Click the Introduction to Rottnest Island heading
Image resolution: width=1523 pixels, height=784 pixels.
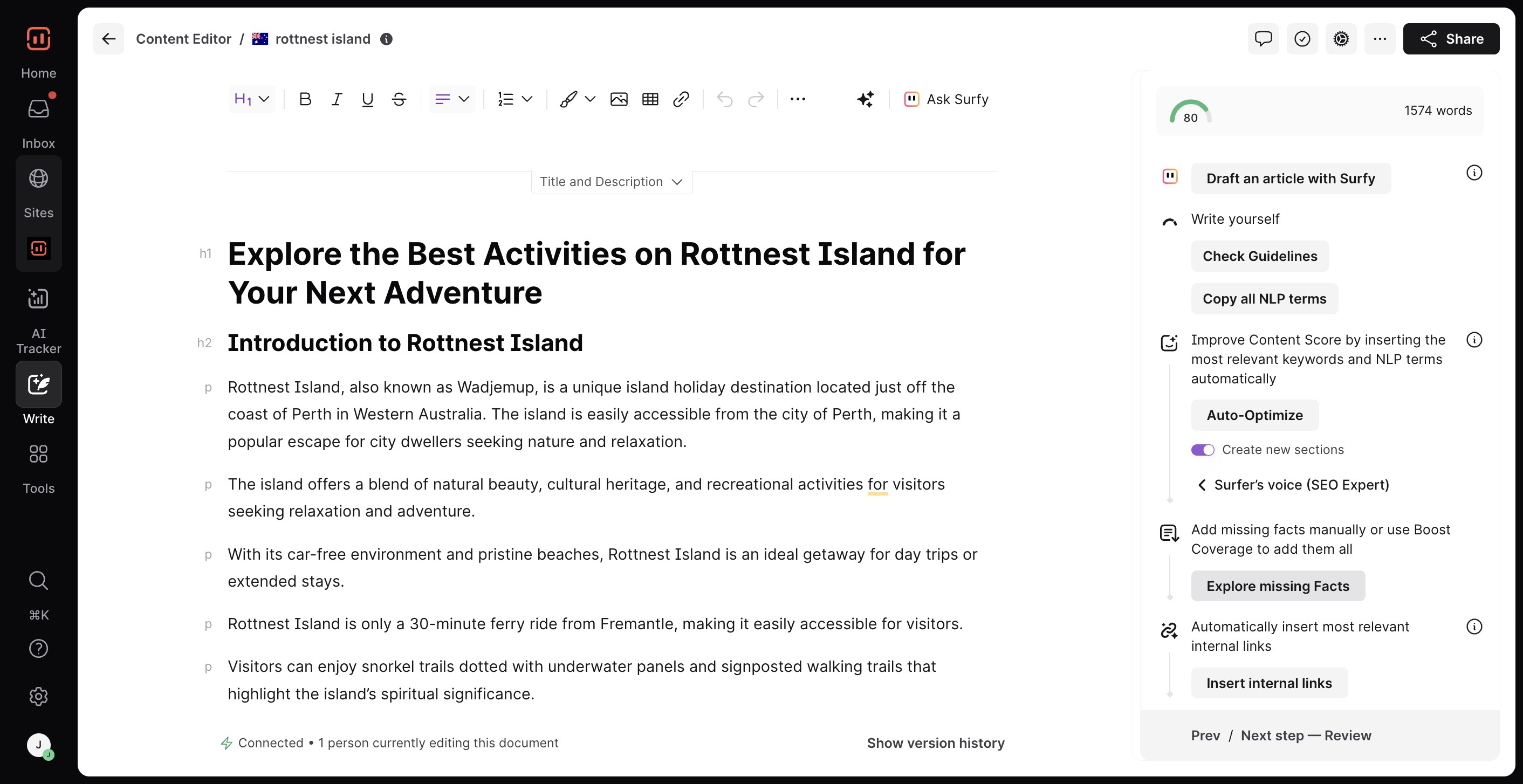[405, 343]
